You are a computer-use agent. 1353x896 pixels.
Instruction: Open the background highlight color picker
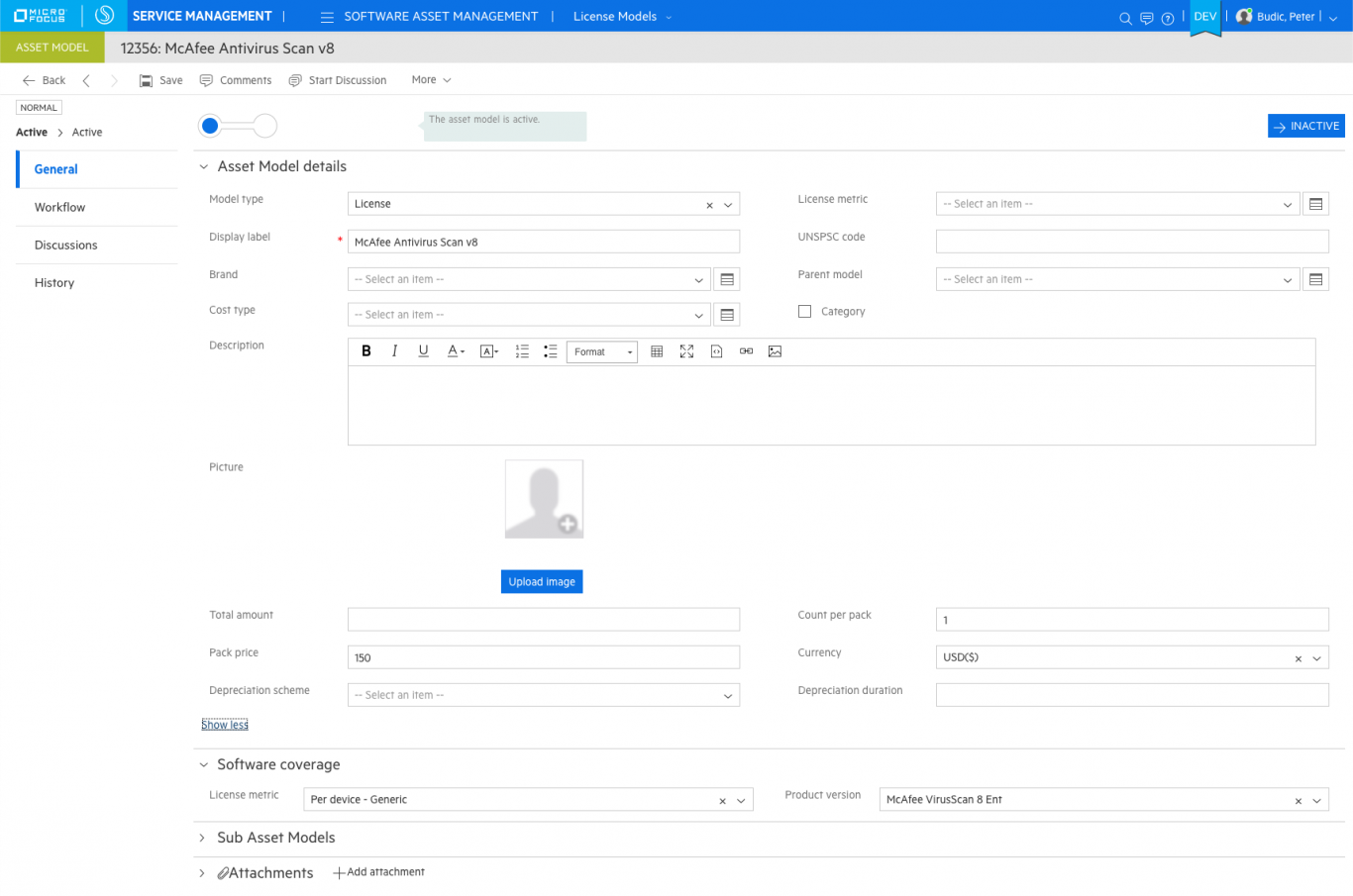pos(489,351)
